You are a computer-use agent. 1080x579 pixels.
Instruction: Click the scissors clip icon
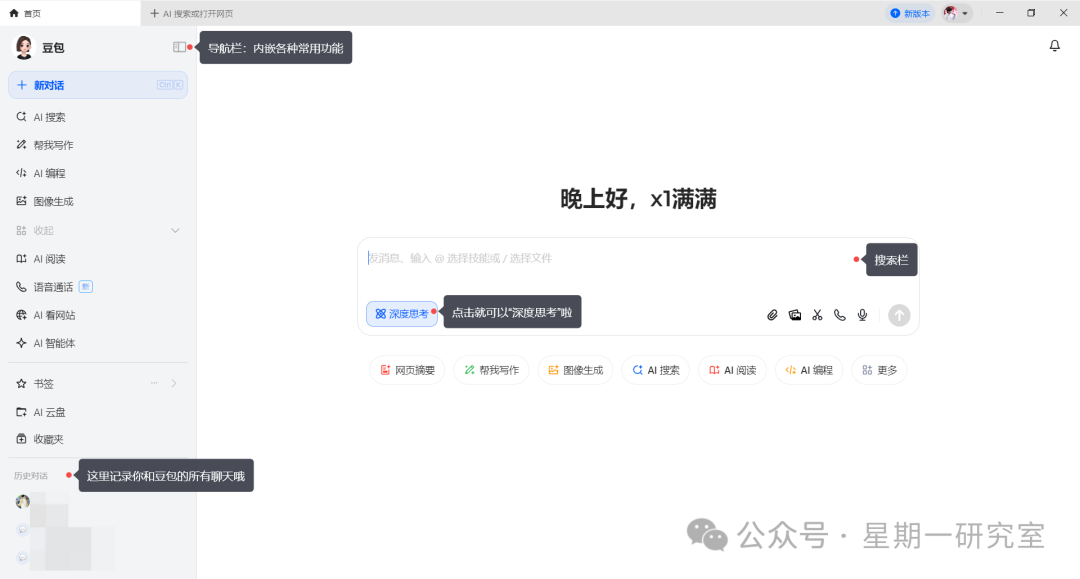[x=817, y=315]
